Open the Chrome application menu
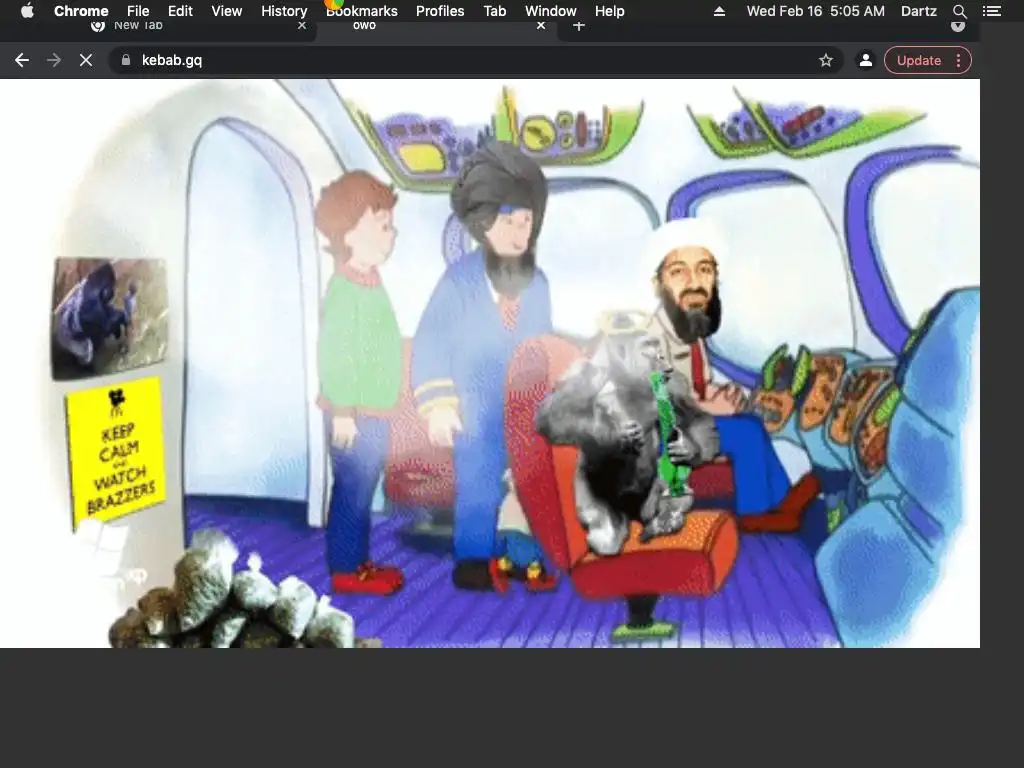 81,11
